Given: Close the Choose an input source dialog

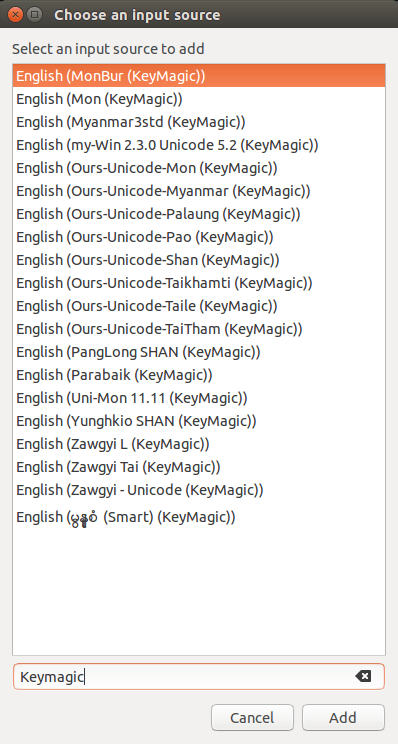Looking at the screenshot, I should [x=16, y=14].
